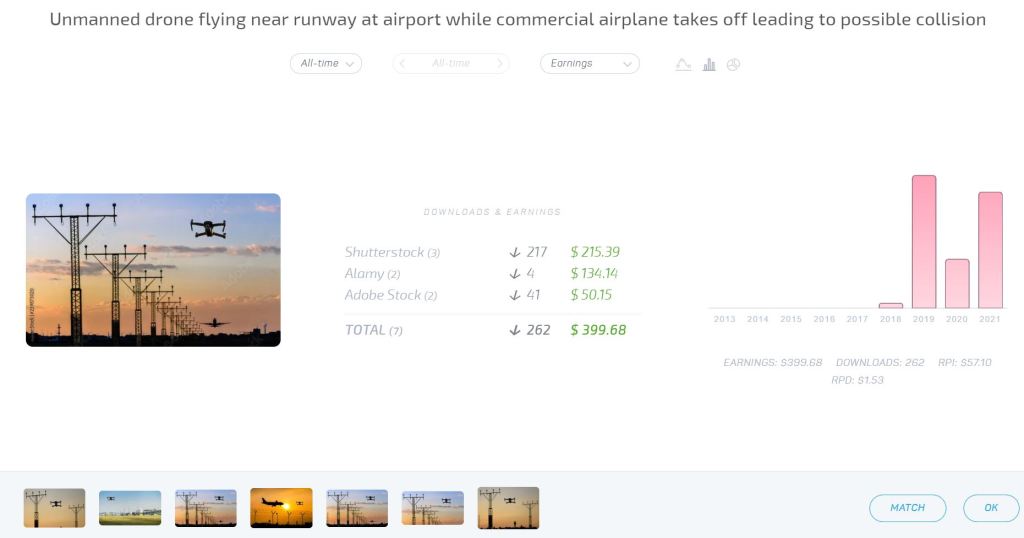This screenshot has width=1024, height=538.
Task: Switch to the line chart view
Action: [684, 64]
